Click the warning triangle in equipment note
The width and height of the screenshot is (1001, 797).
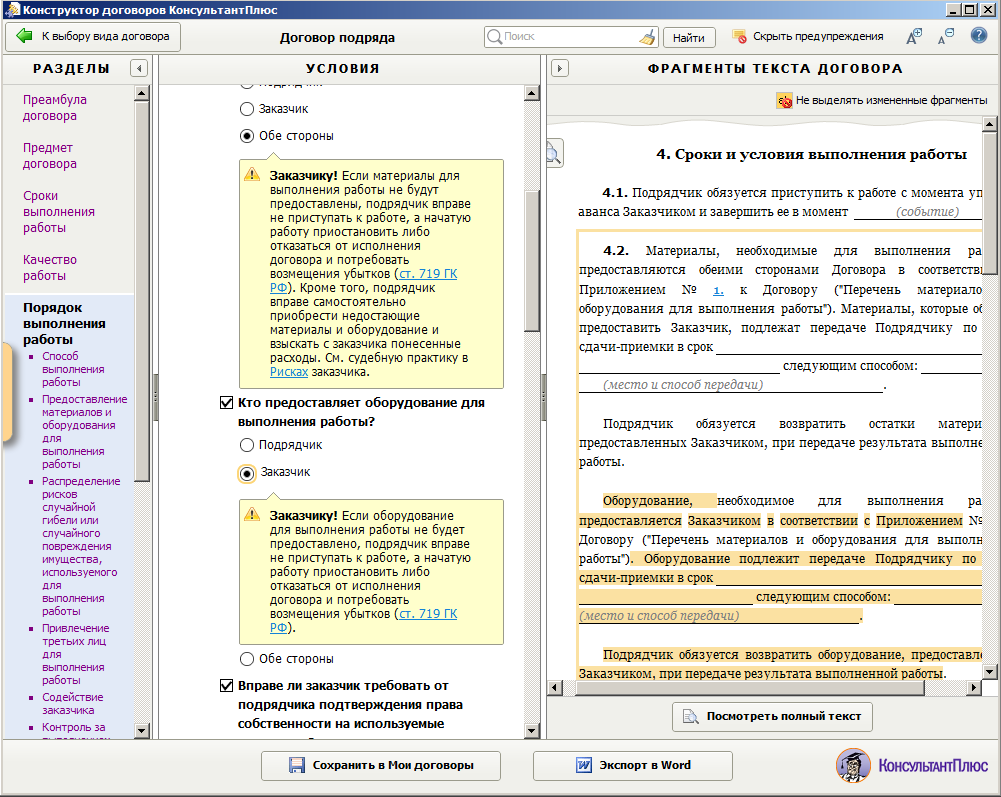(252, 514)
